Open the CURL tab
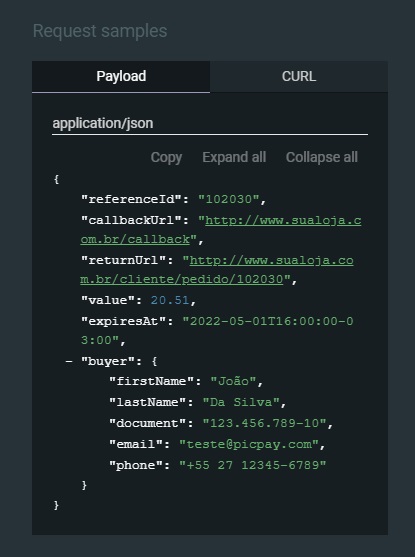 point(299,77)
